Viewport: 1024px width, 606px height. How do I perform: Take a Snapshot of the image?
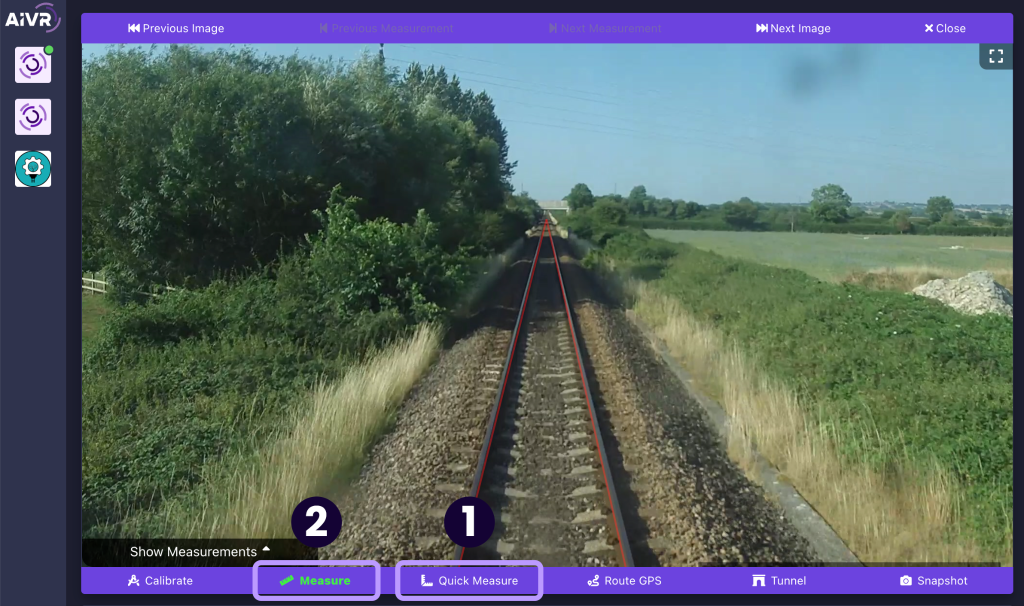click(934, 581)
